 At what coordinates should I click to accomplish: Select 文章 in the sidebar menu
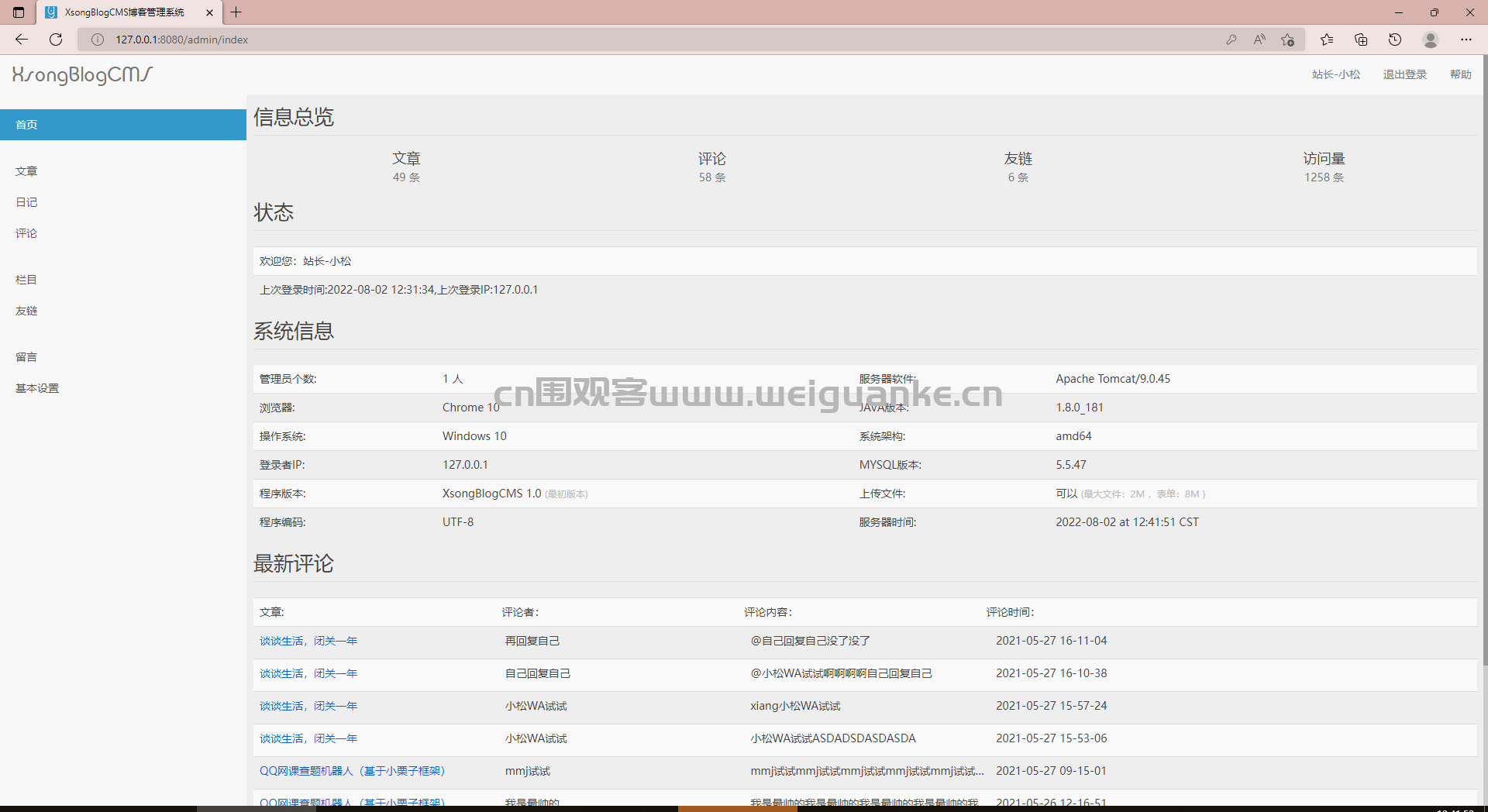pos(26,171)
